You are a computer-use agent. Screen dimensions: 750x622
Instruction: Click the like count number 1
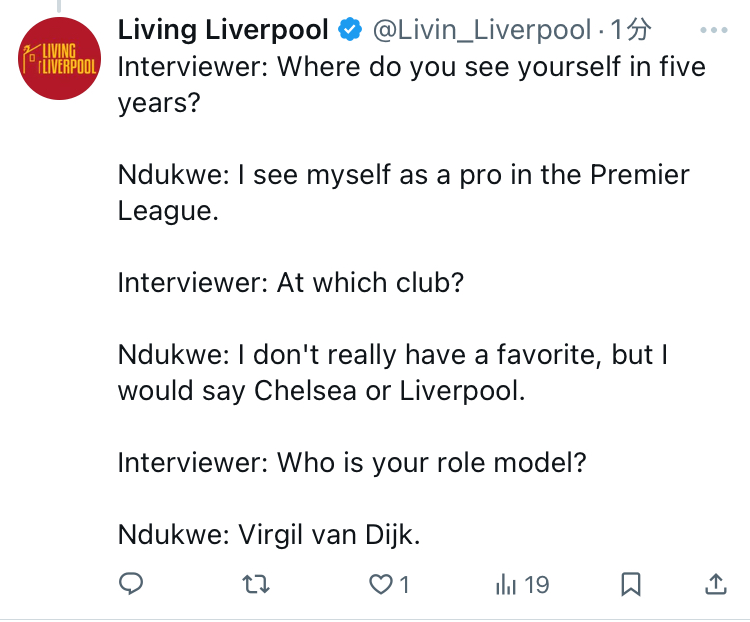[x=404, y=584]
